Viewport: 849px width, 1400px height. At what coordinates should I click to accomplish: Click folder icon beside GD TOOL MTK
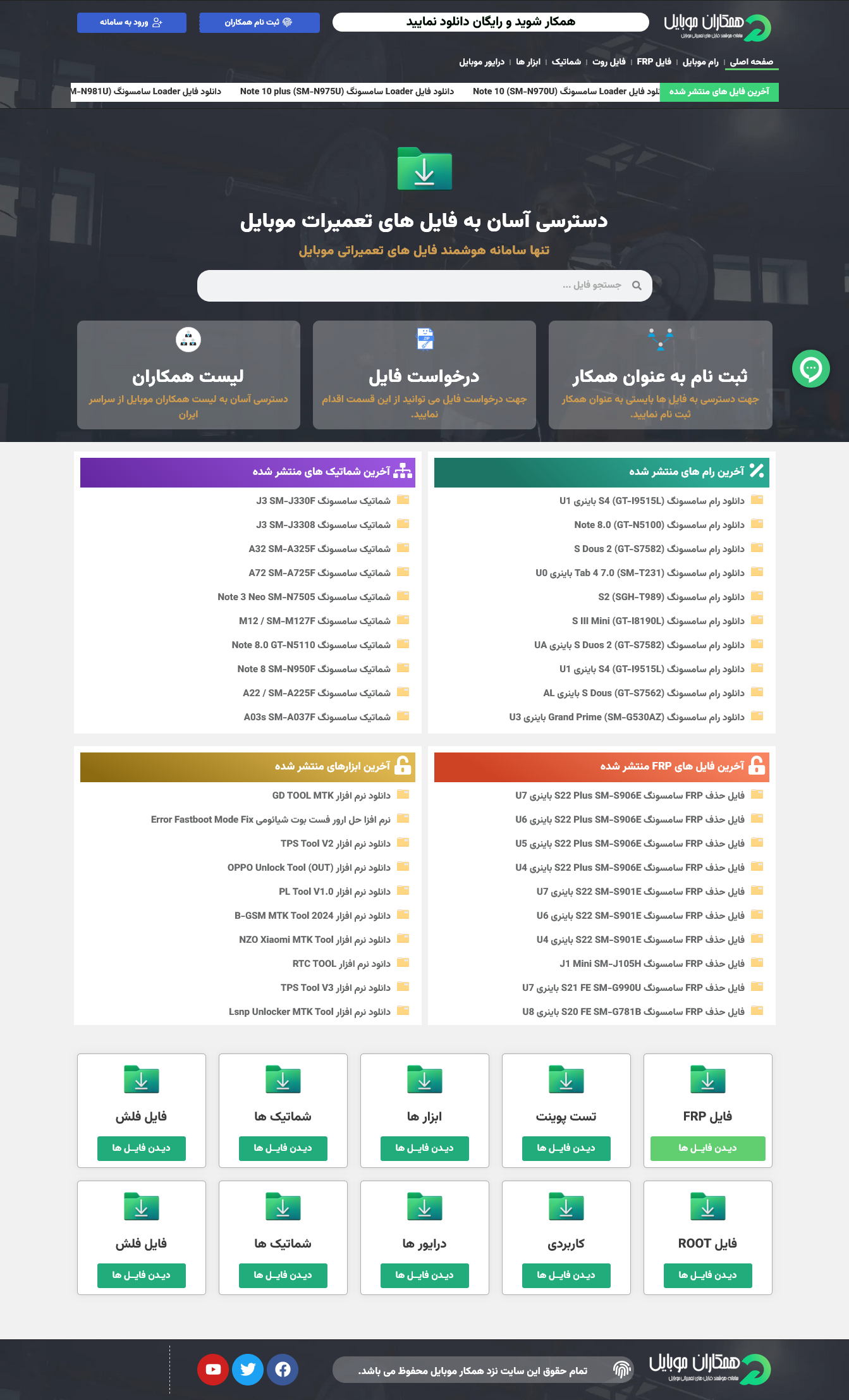point(403,794)
